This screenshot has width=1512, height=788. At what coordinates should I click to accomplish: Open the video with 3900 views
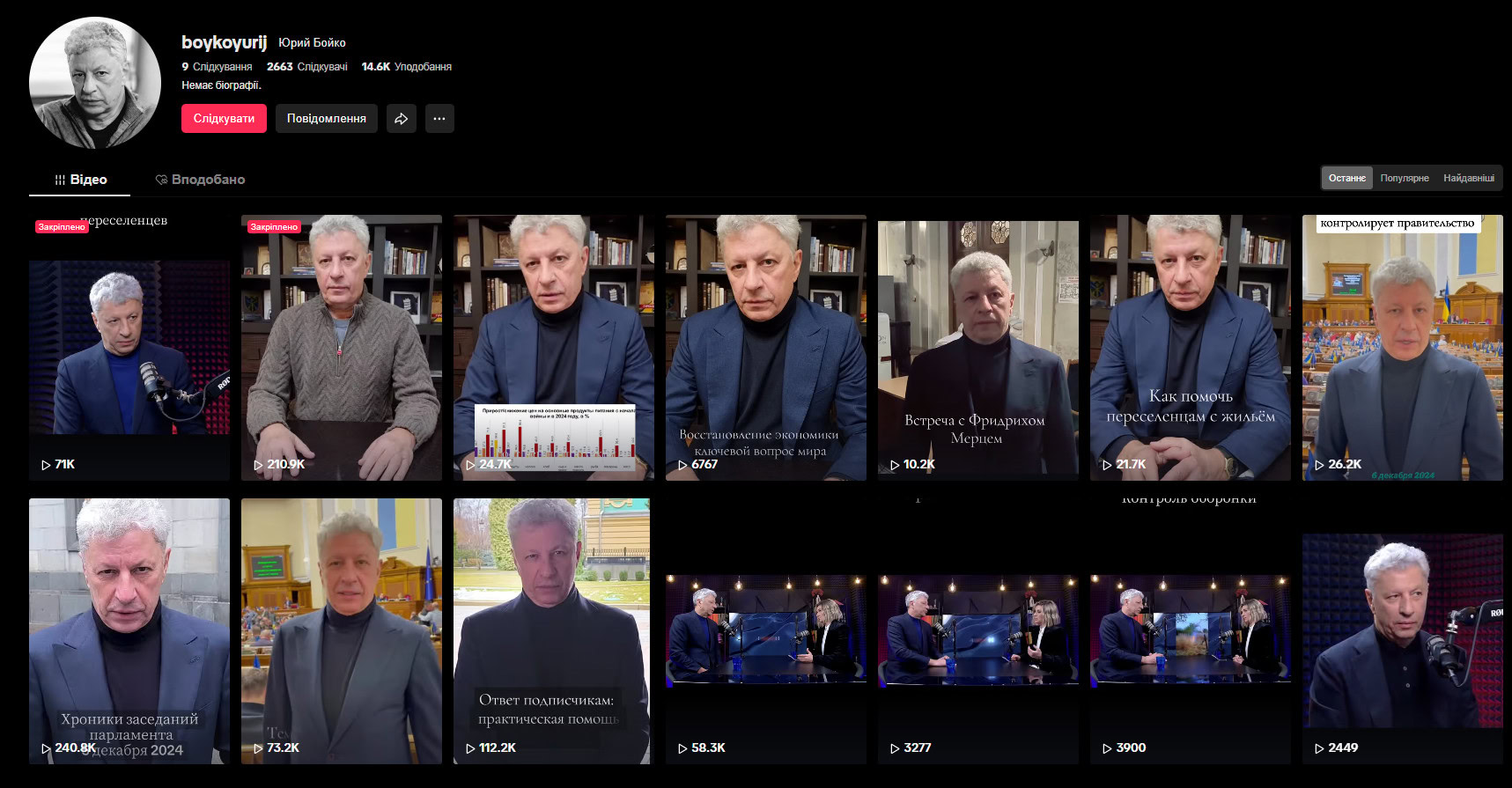click(x=1191, y=631)
